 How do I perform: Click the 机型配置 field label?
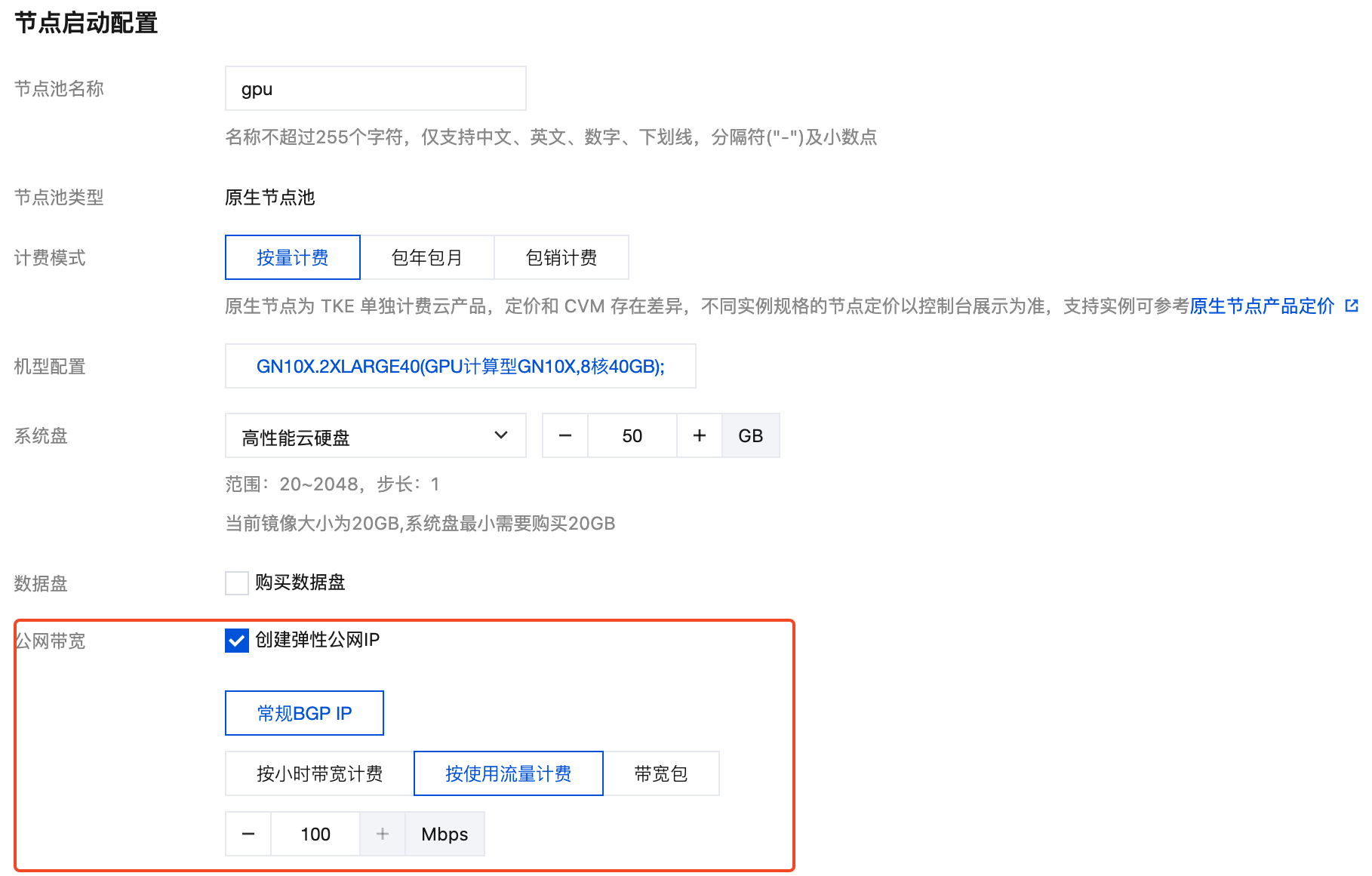50,366
